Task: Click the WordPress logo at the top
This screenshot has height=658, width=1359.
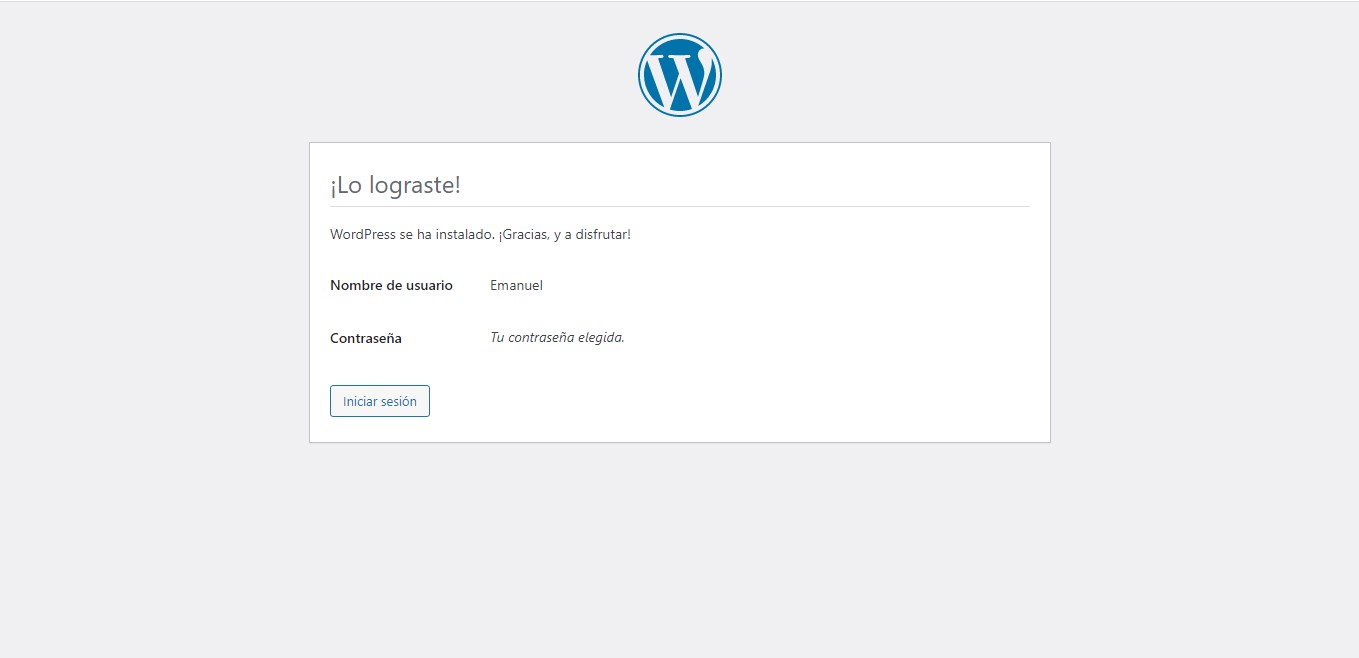Action: pos(679,75)
